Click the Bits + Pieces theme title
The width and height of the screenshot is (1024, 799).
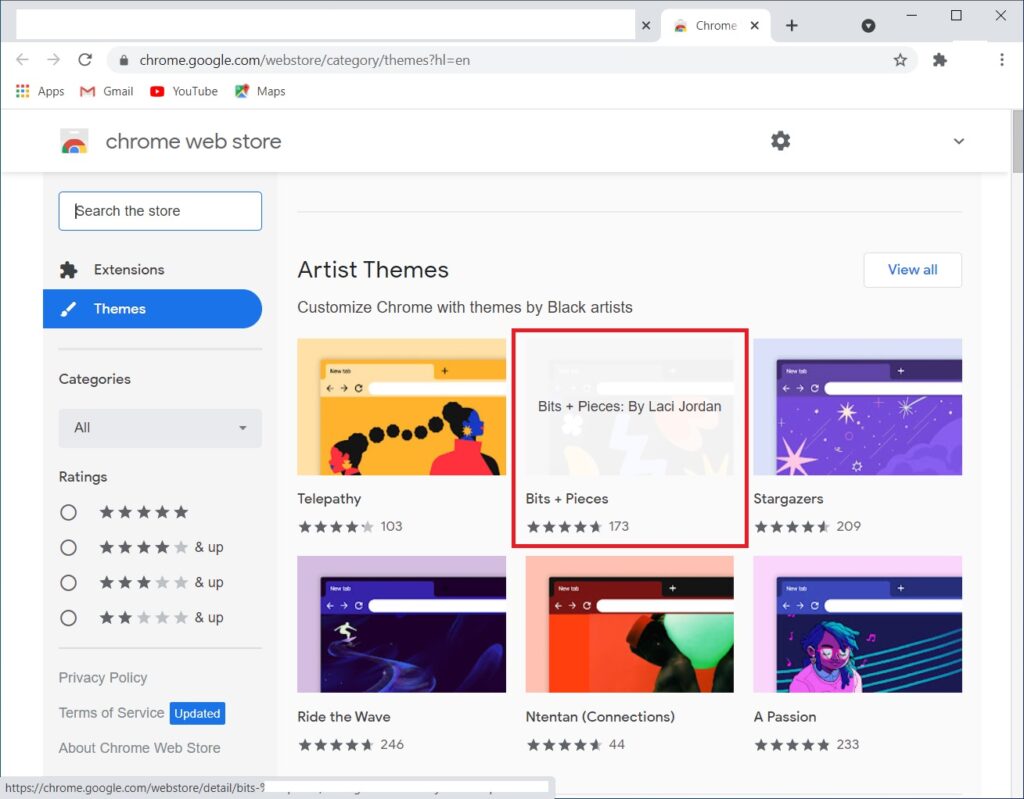click(x=567, y=498)
